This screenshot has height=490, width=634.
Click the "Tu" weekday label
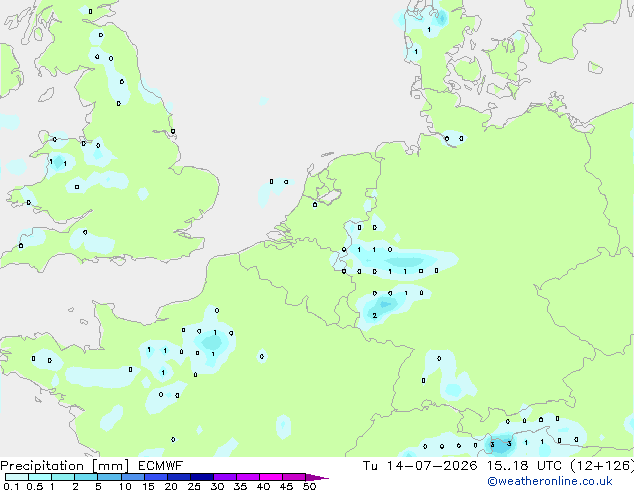(370, 466)
